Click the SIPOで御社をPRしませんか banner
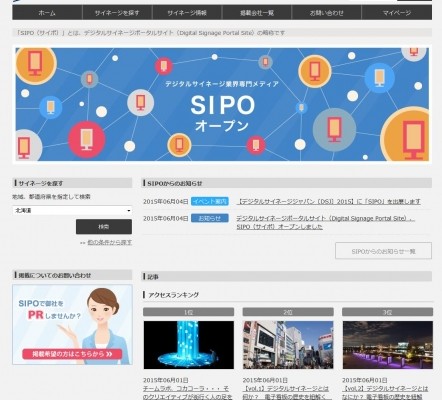The height and width of the screenshot is (400, 442). [72, 324]
